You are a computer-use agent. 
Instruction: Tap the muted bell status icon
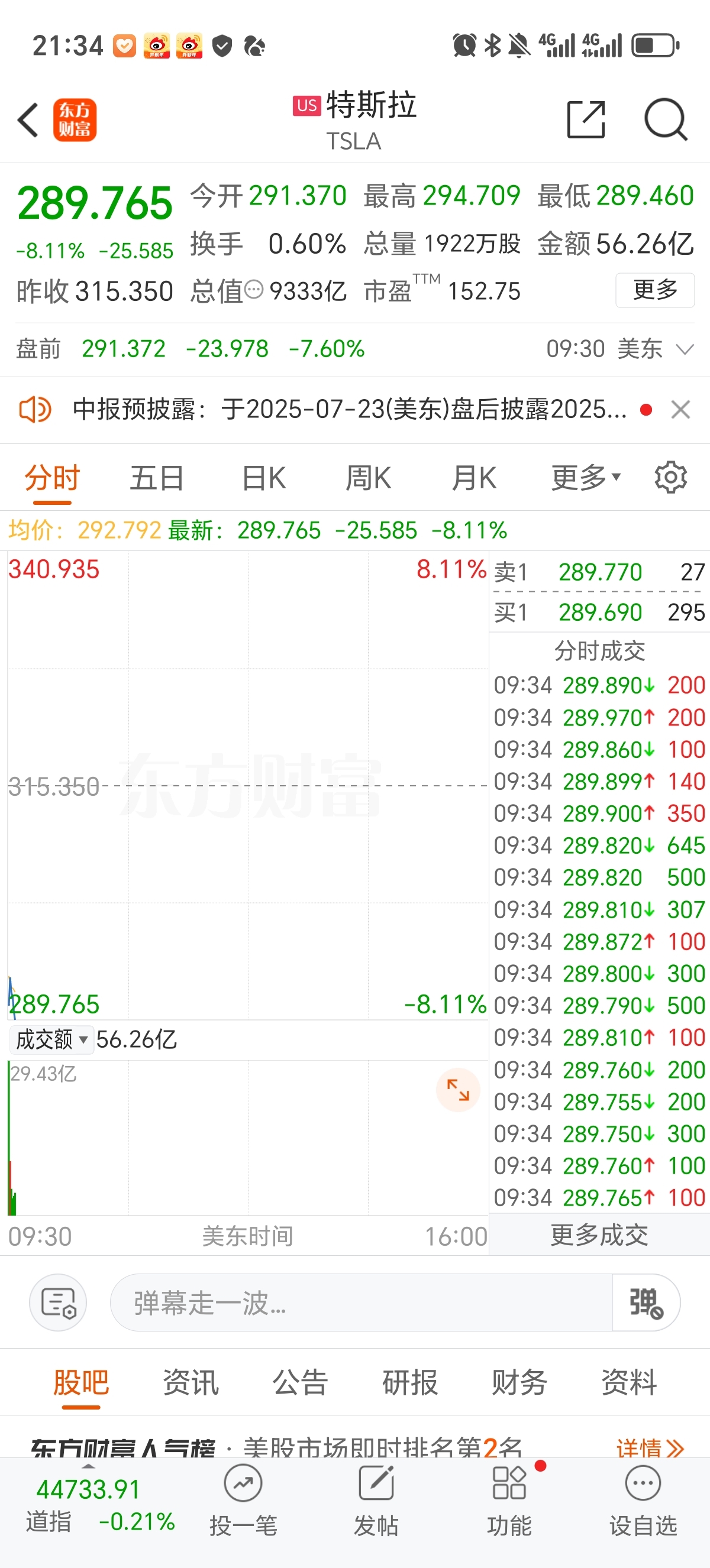click(x=519, y=46)
